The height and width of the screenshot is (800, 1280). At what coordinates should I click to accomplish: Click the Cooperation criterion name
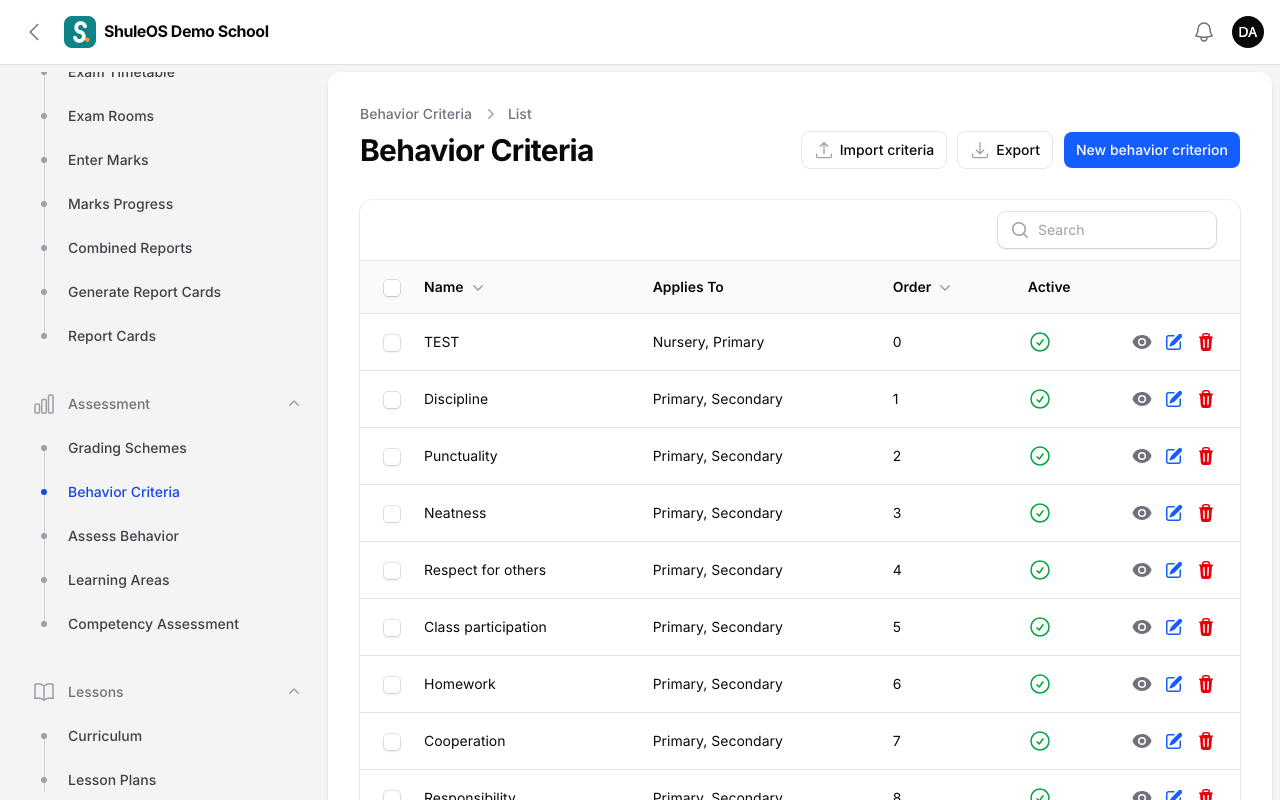point(465,741)
